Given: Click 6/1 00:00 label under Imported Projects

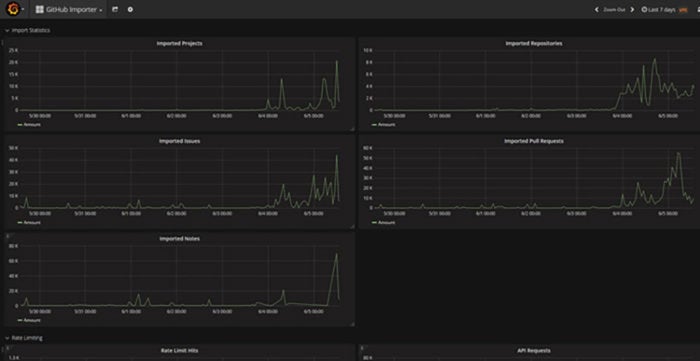Looking at the screenshot, I should click(131, 116).
